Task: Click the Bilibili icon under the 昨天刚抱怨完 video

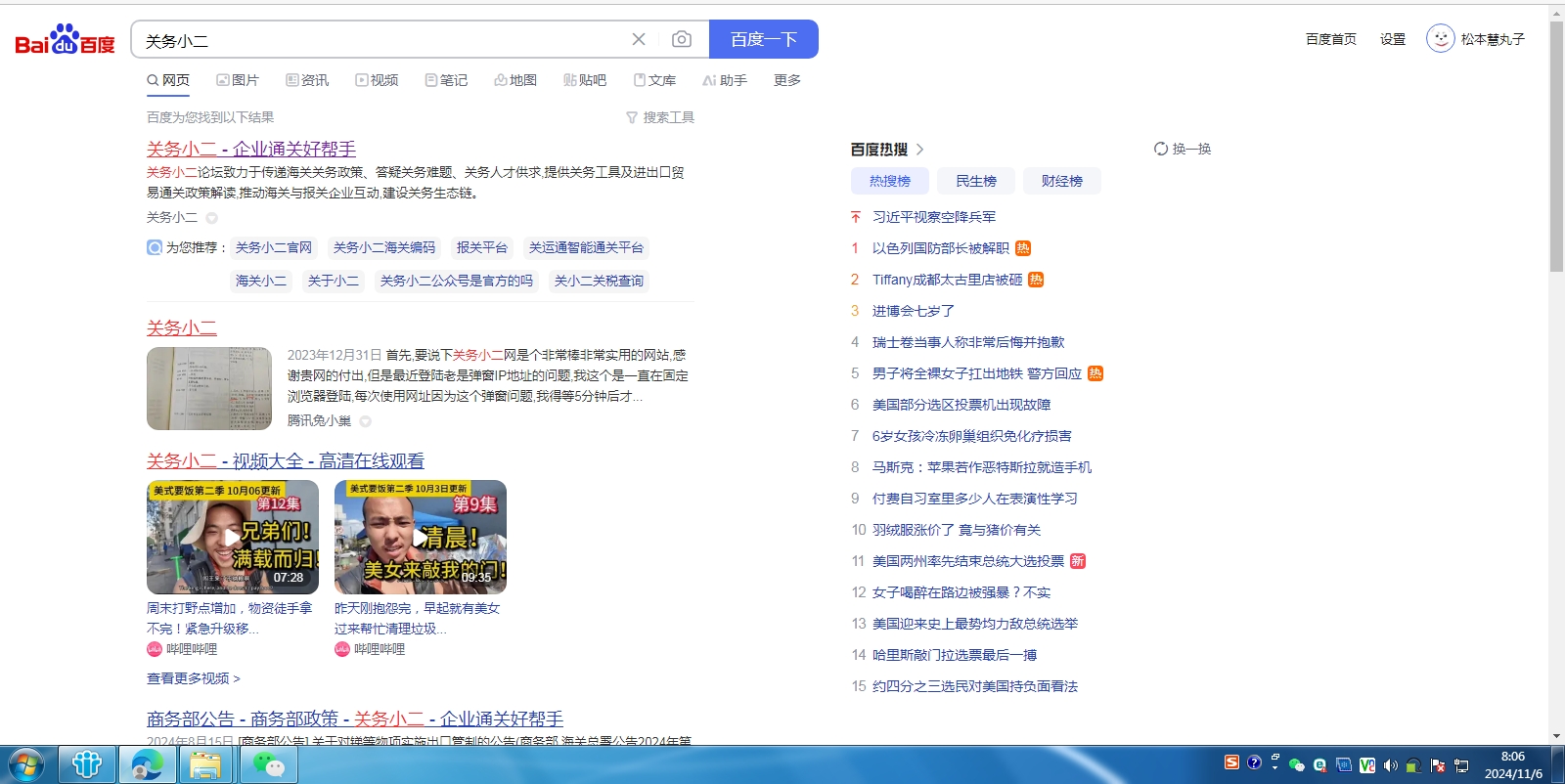Action: click(342, 649)
